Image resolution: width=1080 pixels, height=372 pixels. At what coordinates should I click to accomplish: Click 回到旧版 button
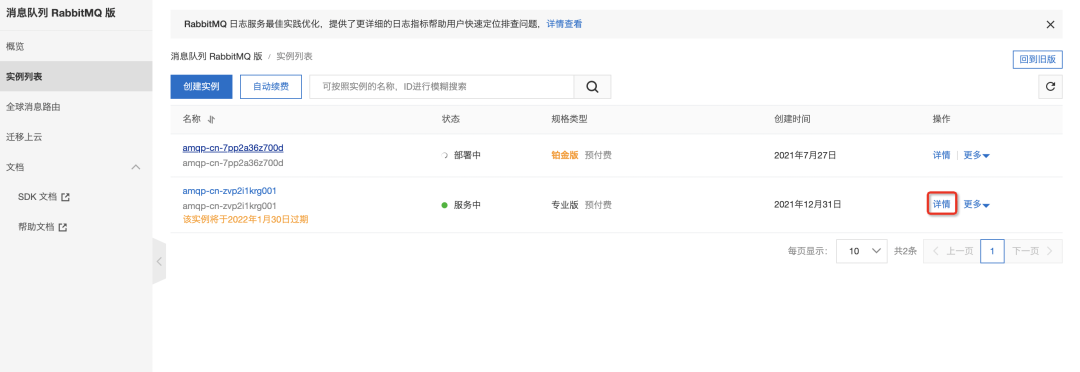click(x=1037, y=59)
